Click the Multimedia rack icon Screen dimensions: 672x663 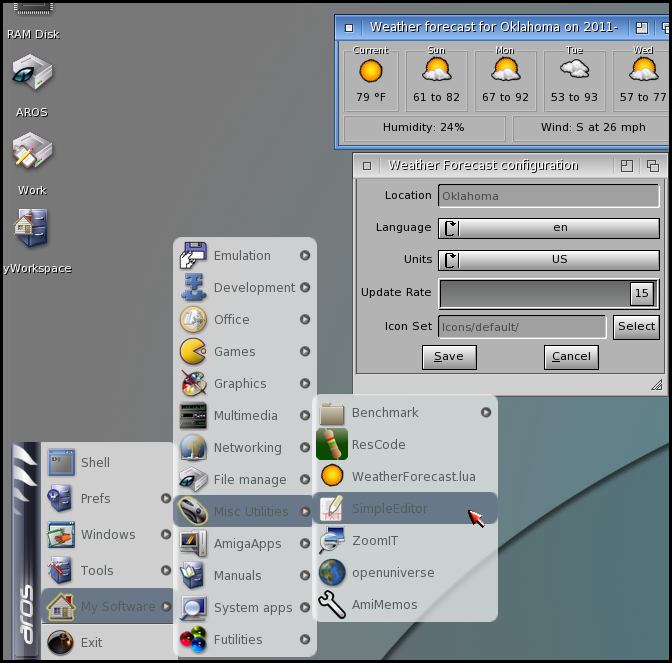(x=193, y=415)
